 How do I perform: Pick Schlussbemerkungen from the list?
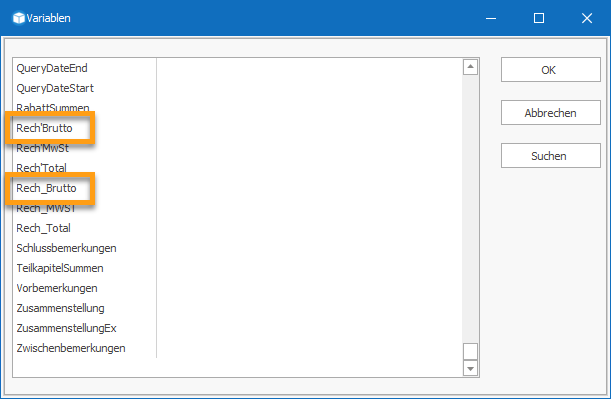point(66,248)
